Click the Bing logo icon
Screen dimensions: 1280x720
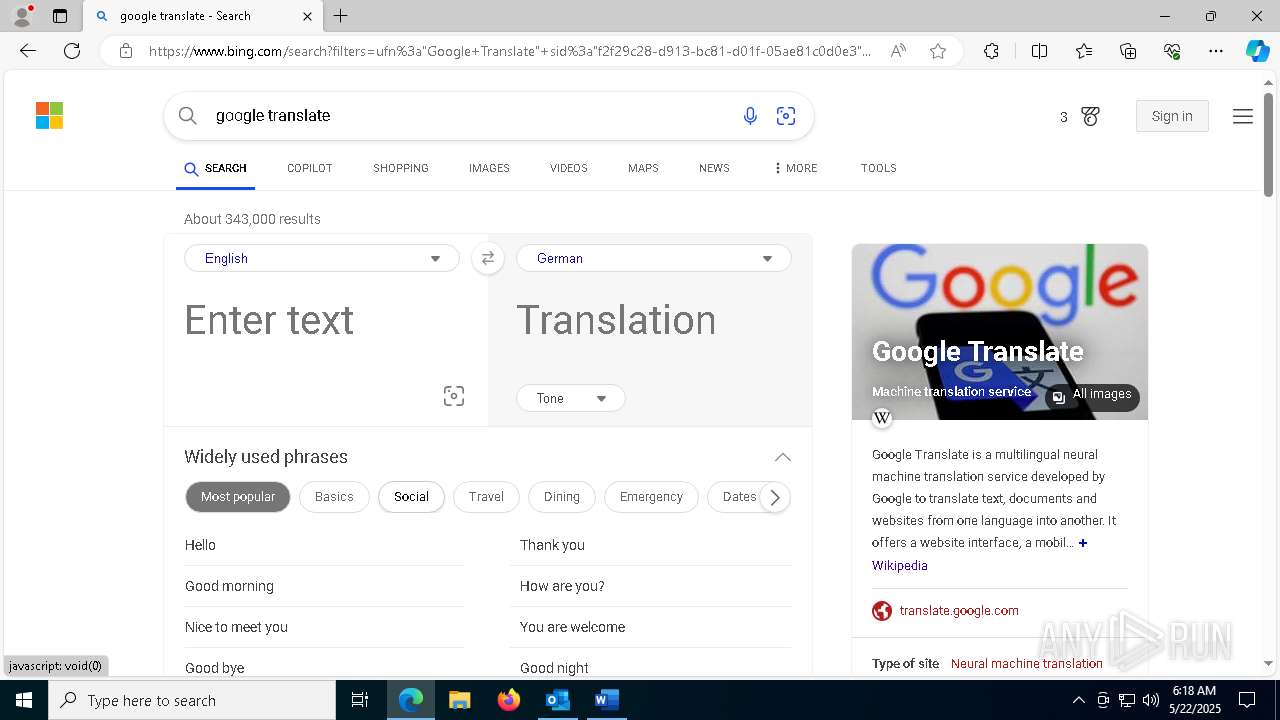49,115
